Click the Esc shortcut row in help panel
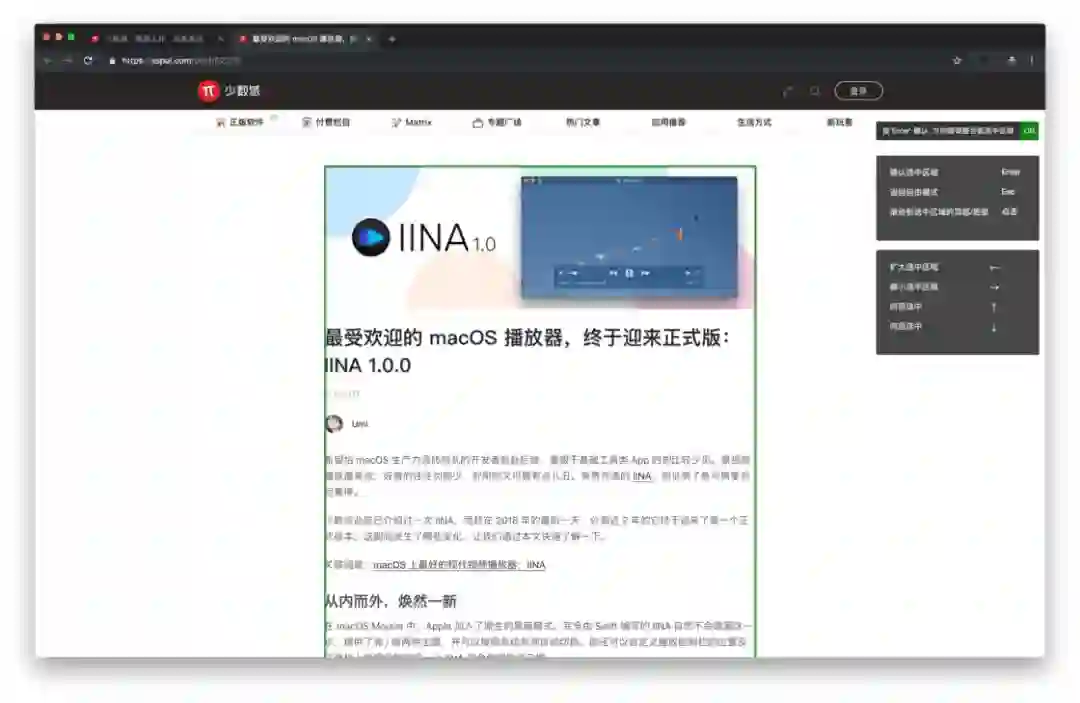1080x703 pixels. coord(955,192)
